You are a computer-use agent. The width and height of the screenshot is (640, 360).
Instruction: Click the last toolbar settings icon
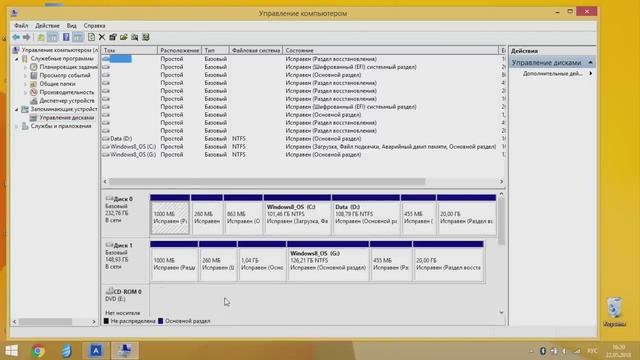pyautogui.click(x=146, y=38)
